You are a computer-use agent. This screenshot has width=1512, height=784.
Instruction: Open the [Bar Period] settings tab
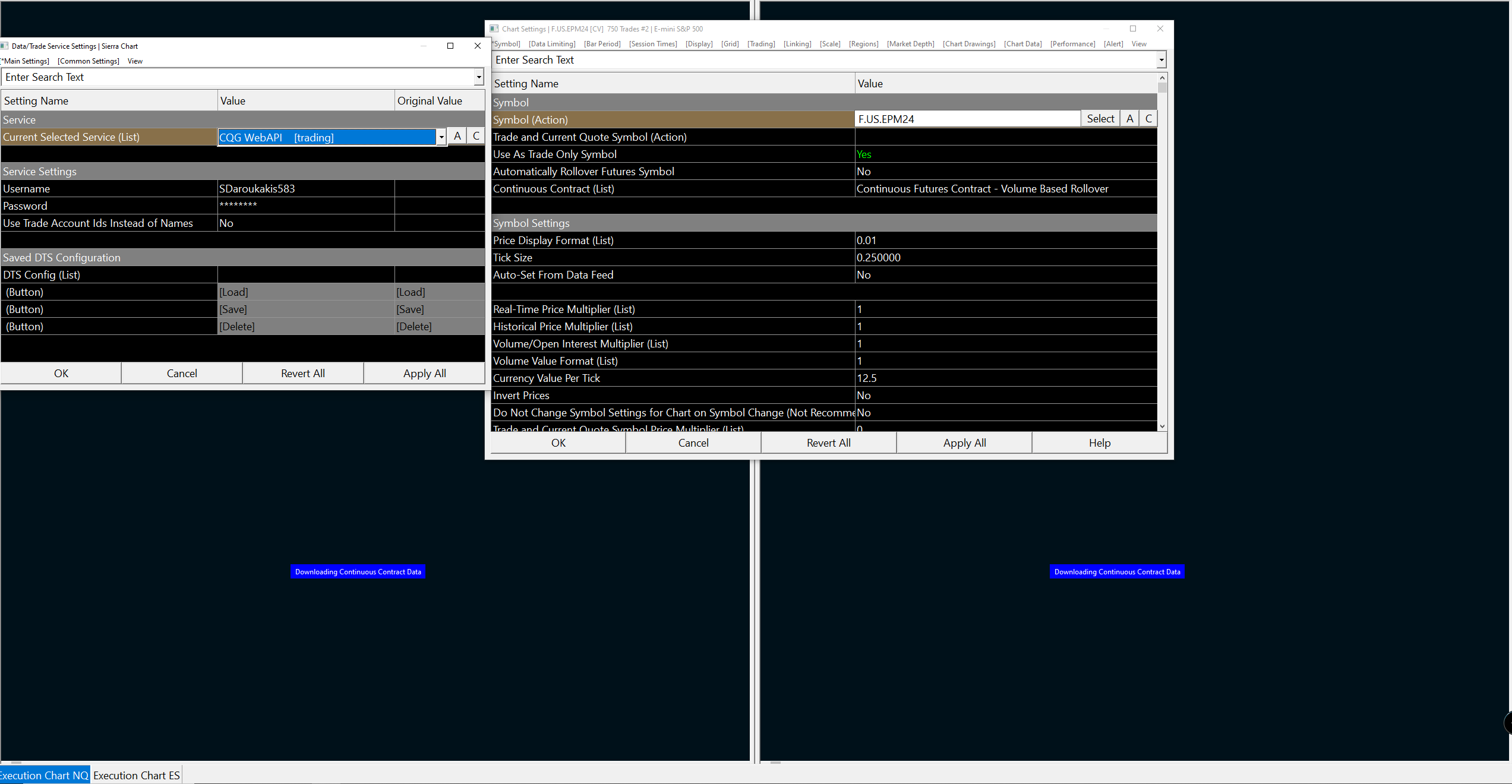click(602, 44)
